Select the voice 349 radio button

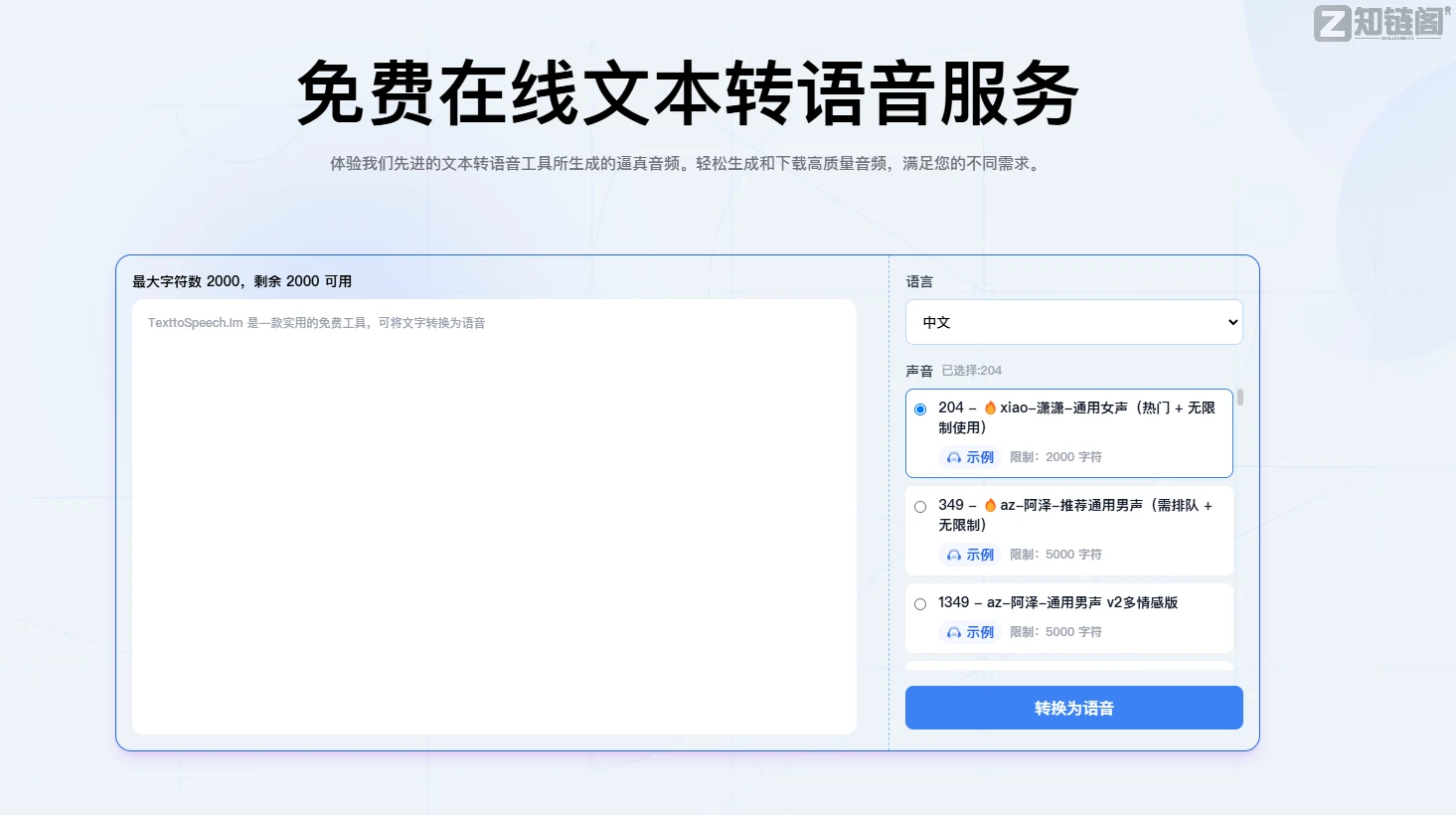pyautogui.click(x=920, y=506)
